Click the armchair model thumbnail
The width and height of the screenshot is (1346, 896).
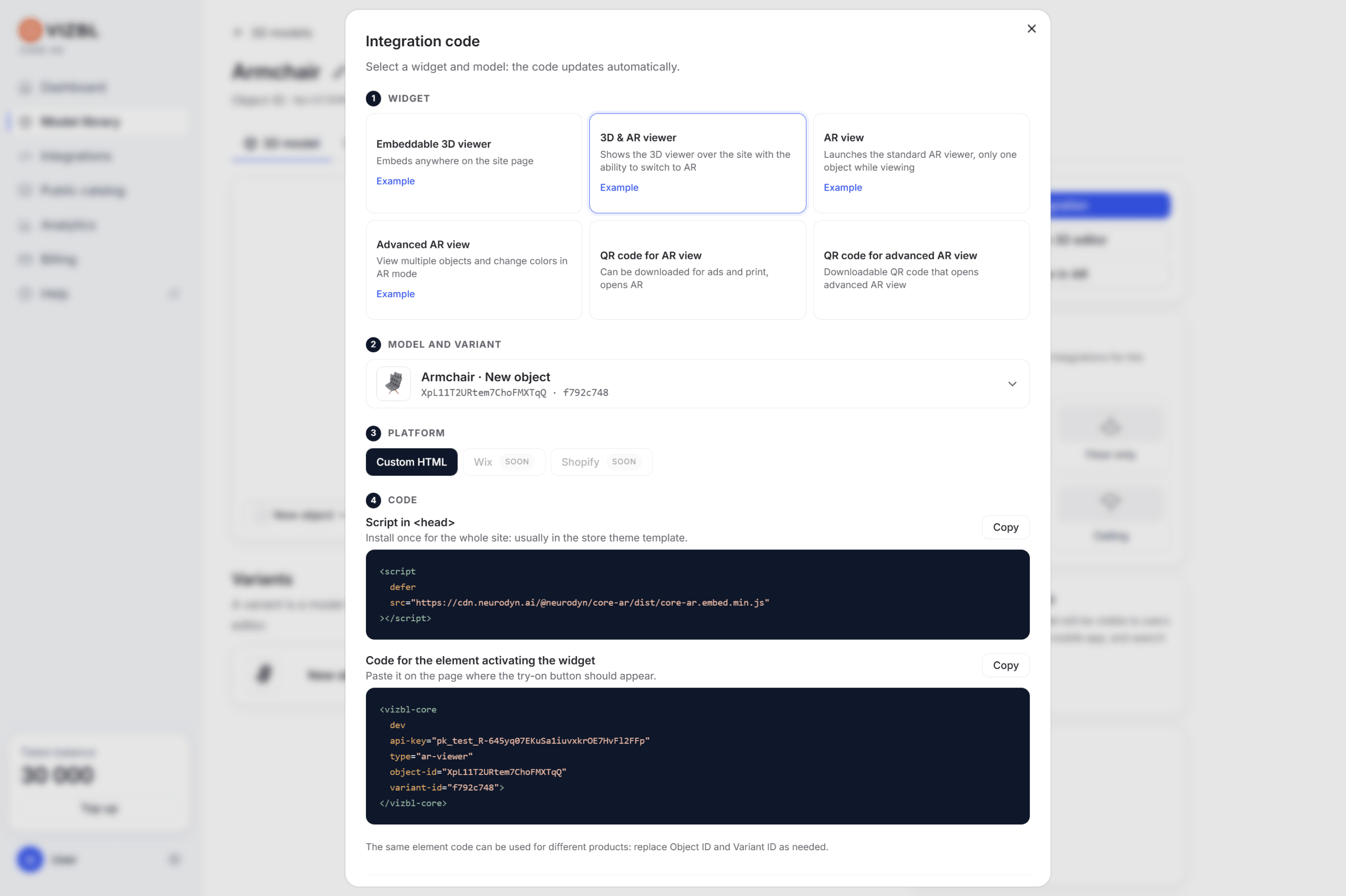(x=394, y=383)
